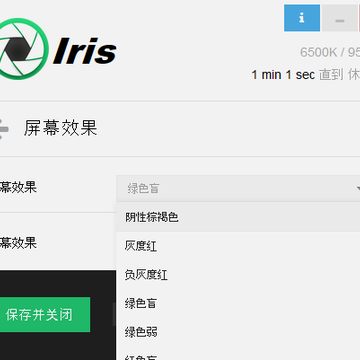
Task: Click the 1 min 1 sec countdown text
Action: click(283, 75)
